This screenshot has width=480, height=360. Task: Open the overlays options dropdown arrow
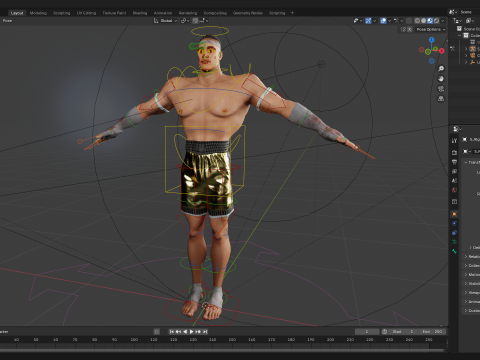coord(389,21)
